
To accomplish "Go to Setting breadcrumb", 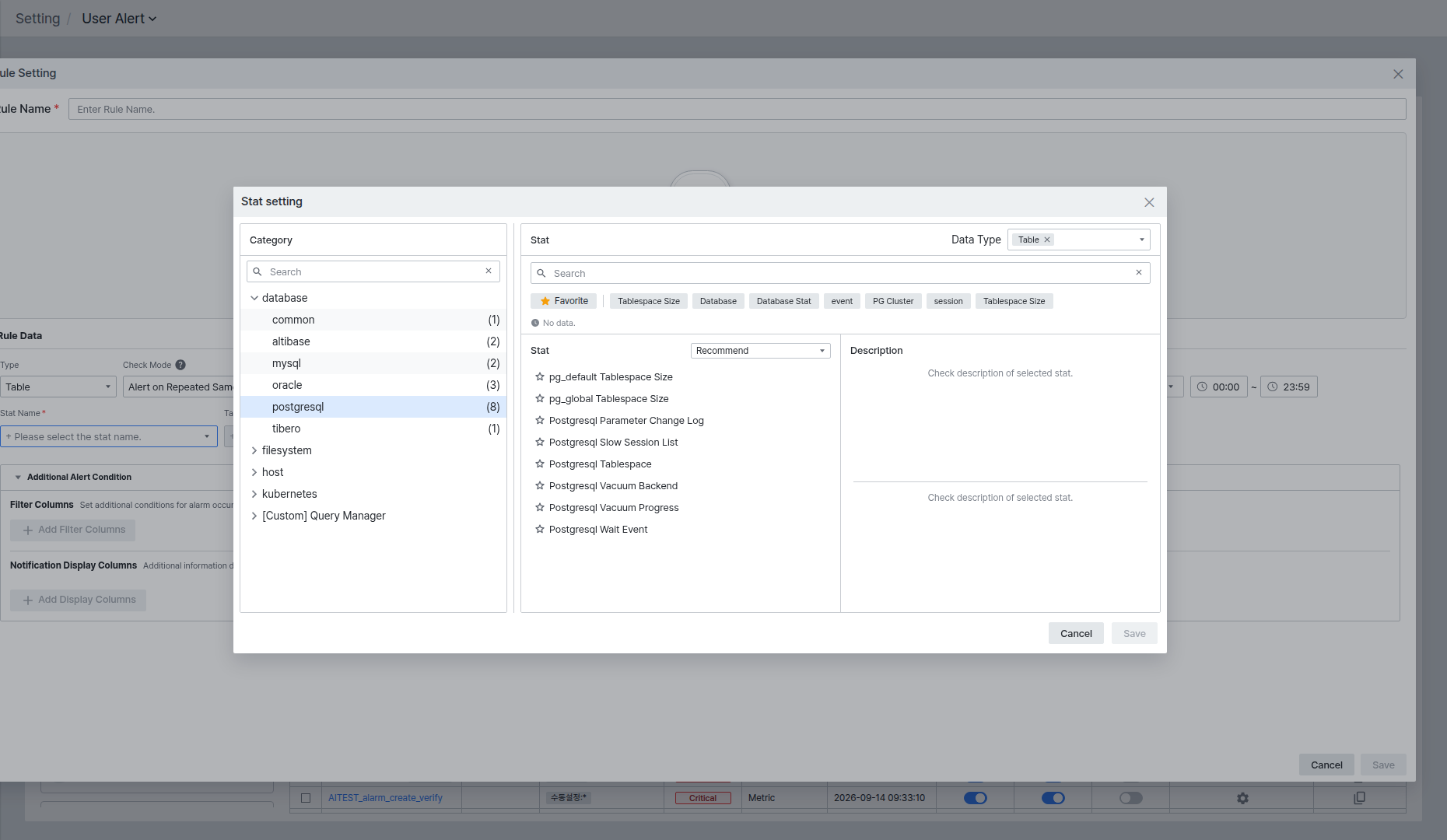I will pyautogui.click(x=37, y=19).
